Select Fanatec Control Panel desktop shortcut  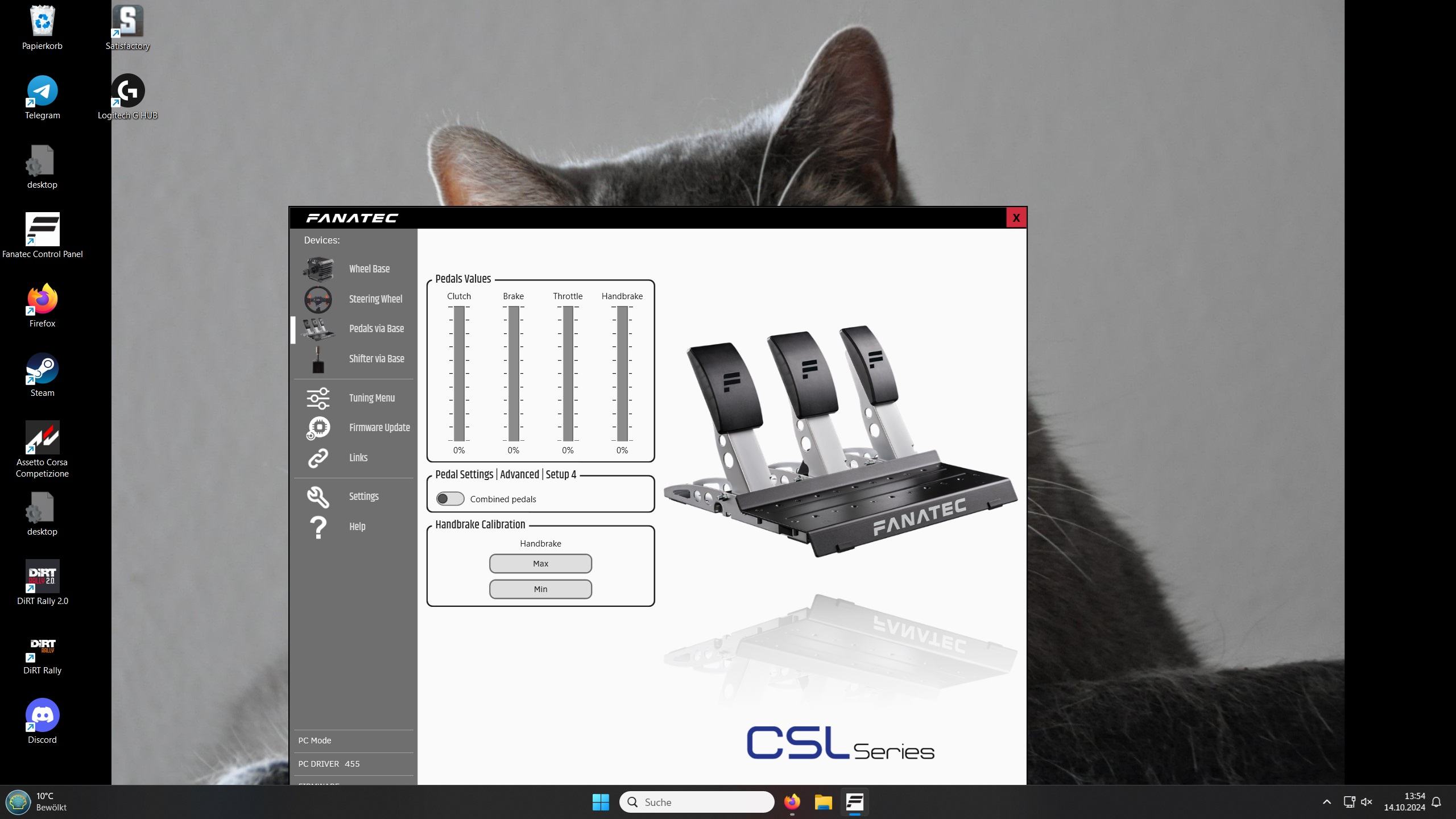click(42, 235)
